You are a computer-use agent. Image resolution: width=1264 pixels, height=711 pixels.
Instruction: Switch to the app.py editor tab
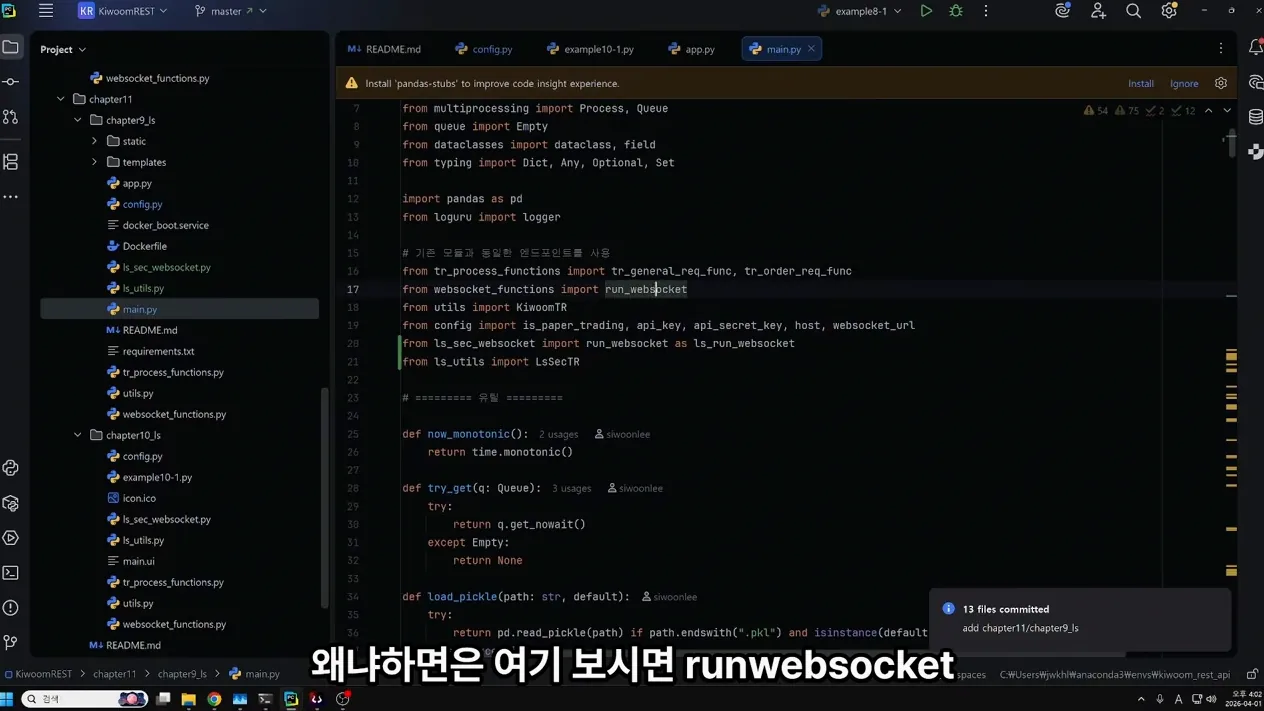(x=691, y=49)
